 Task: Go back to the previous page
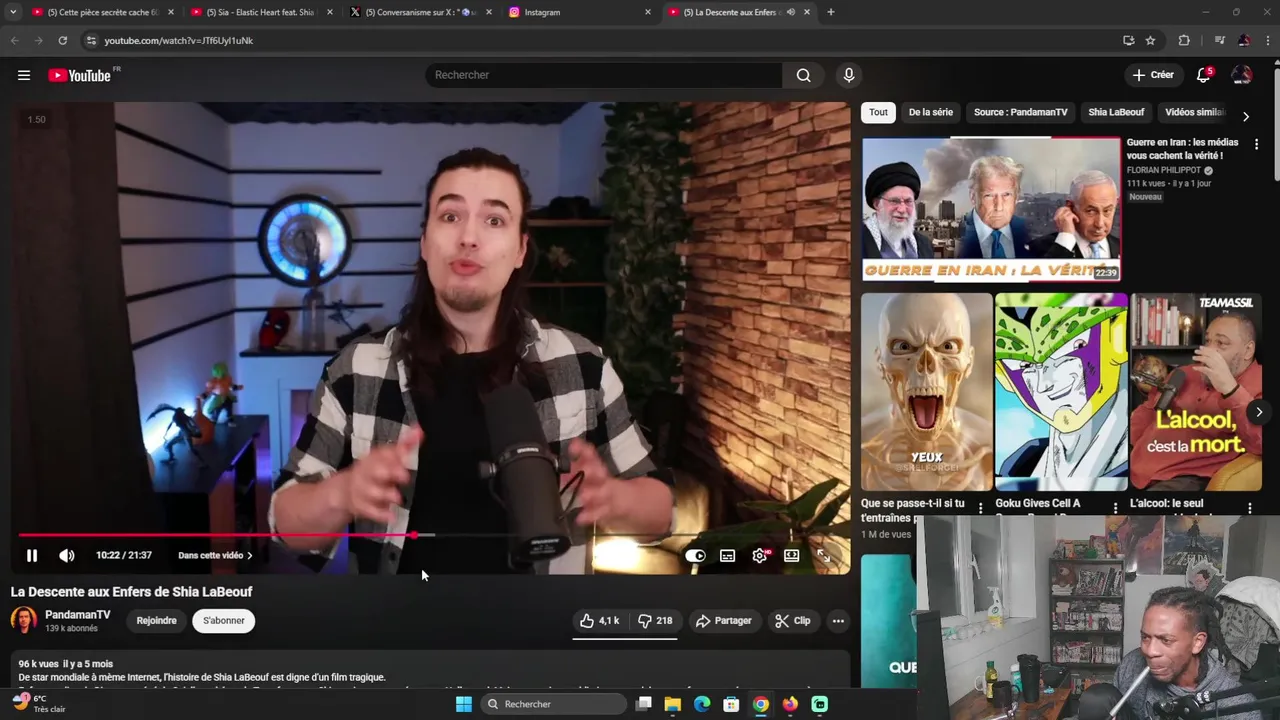[14, 40]
